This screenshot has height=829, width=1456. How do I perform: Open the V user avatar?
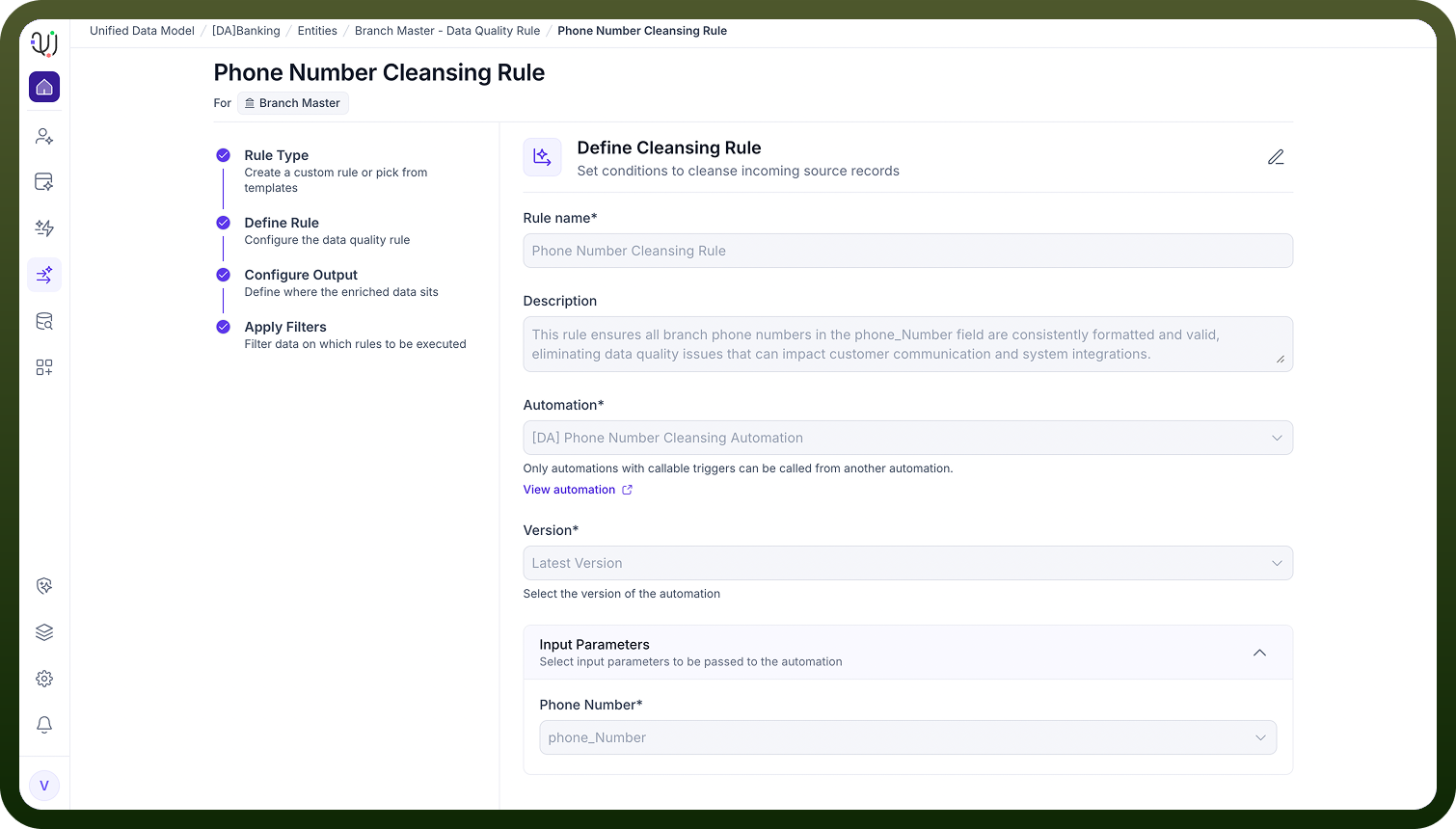coord(44,786)
